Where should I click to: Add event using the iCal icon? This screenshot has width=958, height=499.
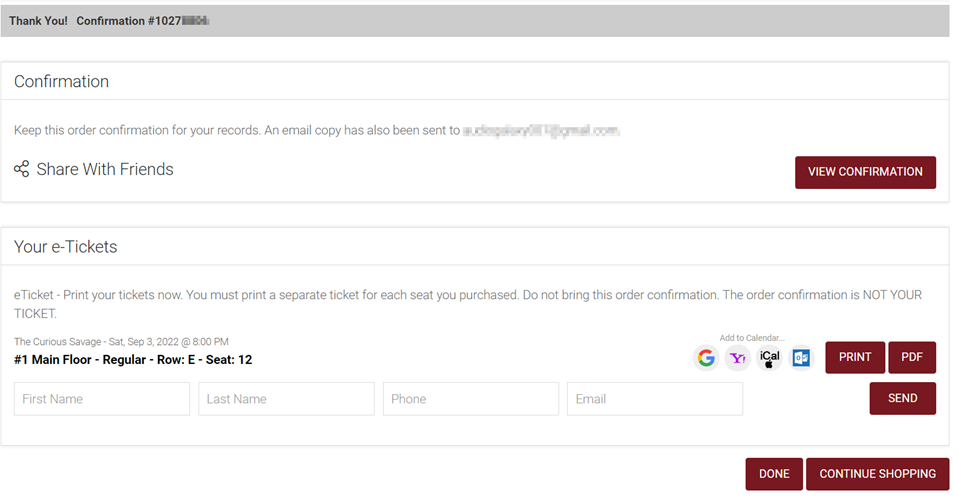(769, 358)
